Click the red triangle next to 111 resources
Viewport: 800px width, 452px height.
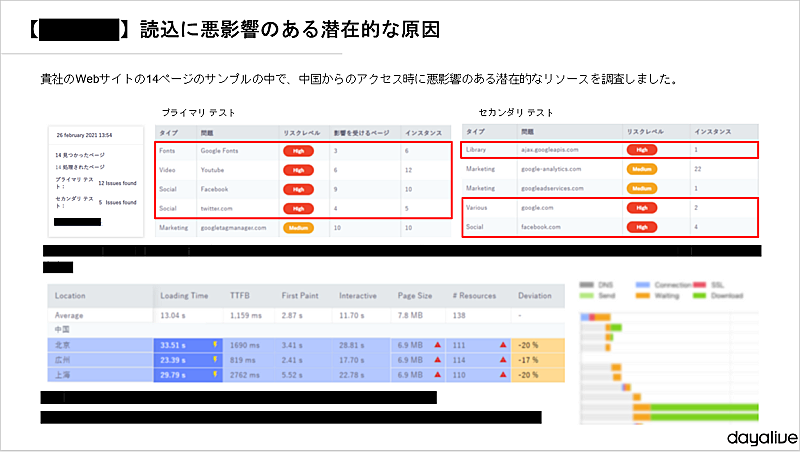click(503, 345)
